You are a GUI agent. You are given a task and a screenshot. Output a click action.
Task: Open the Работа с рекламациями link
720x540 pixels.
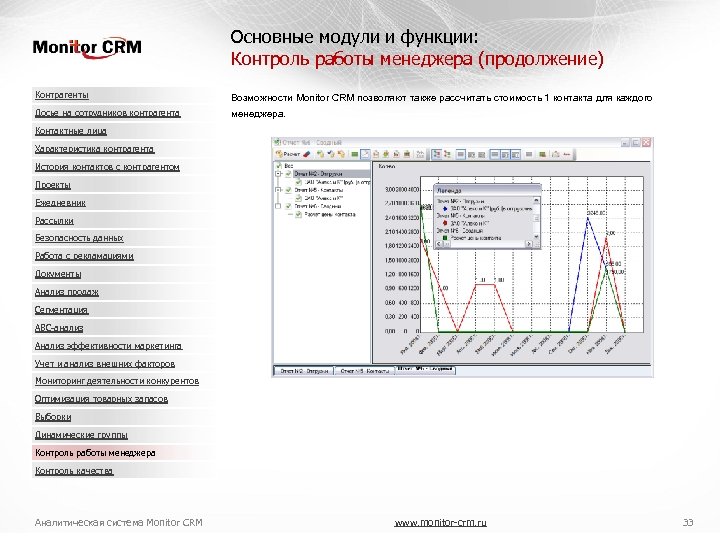pos(84,256)
